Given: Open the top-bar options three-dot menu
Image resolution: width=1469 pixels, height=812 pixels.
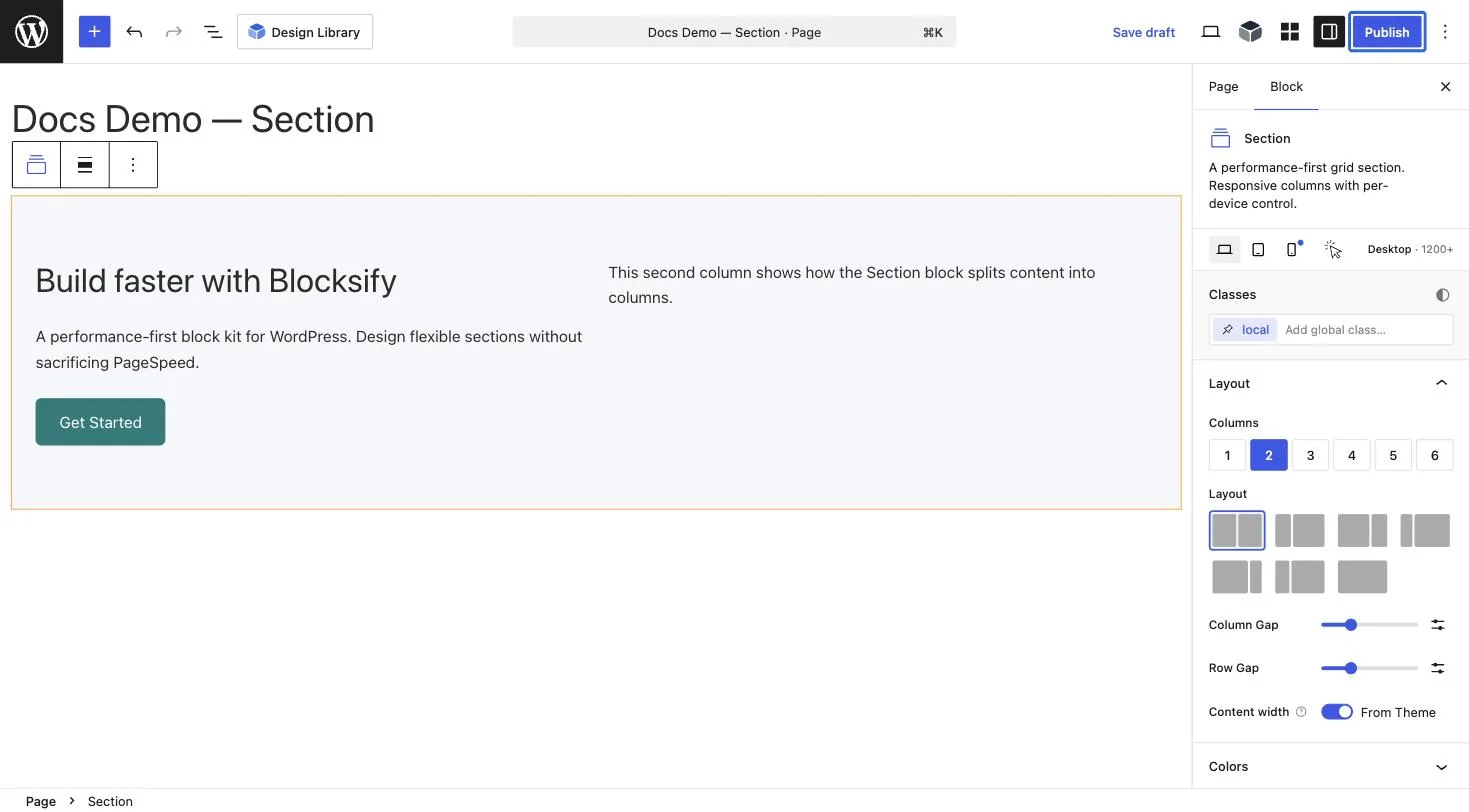Looking at the screenshot, I should tap(1445, 32).
